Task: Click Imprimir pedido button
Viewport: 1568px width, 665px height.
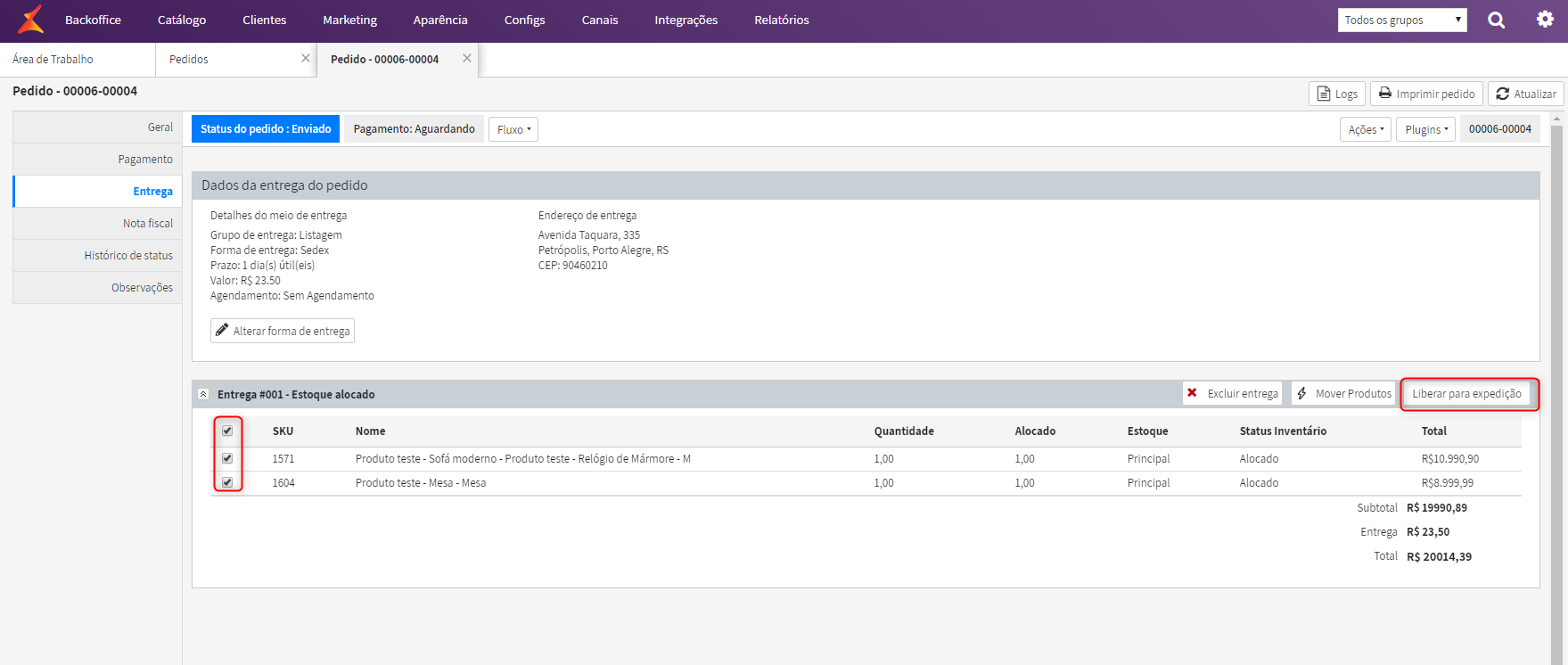Action: tap(1426, 94)
